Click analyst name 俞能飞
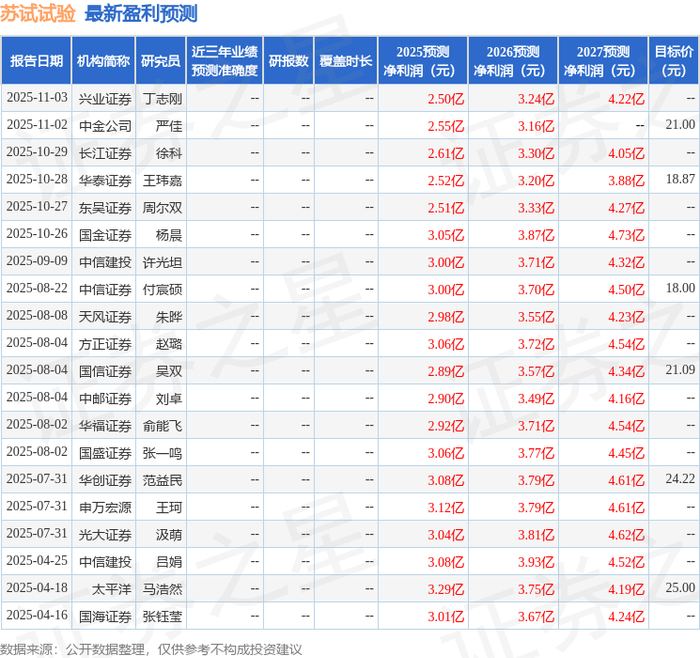The image size is (700, 658). tap(162, 425)
